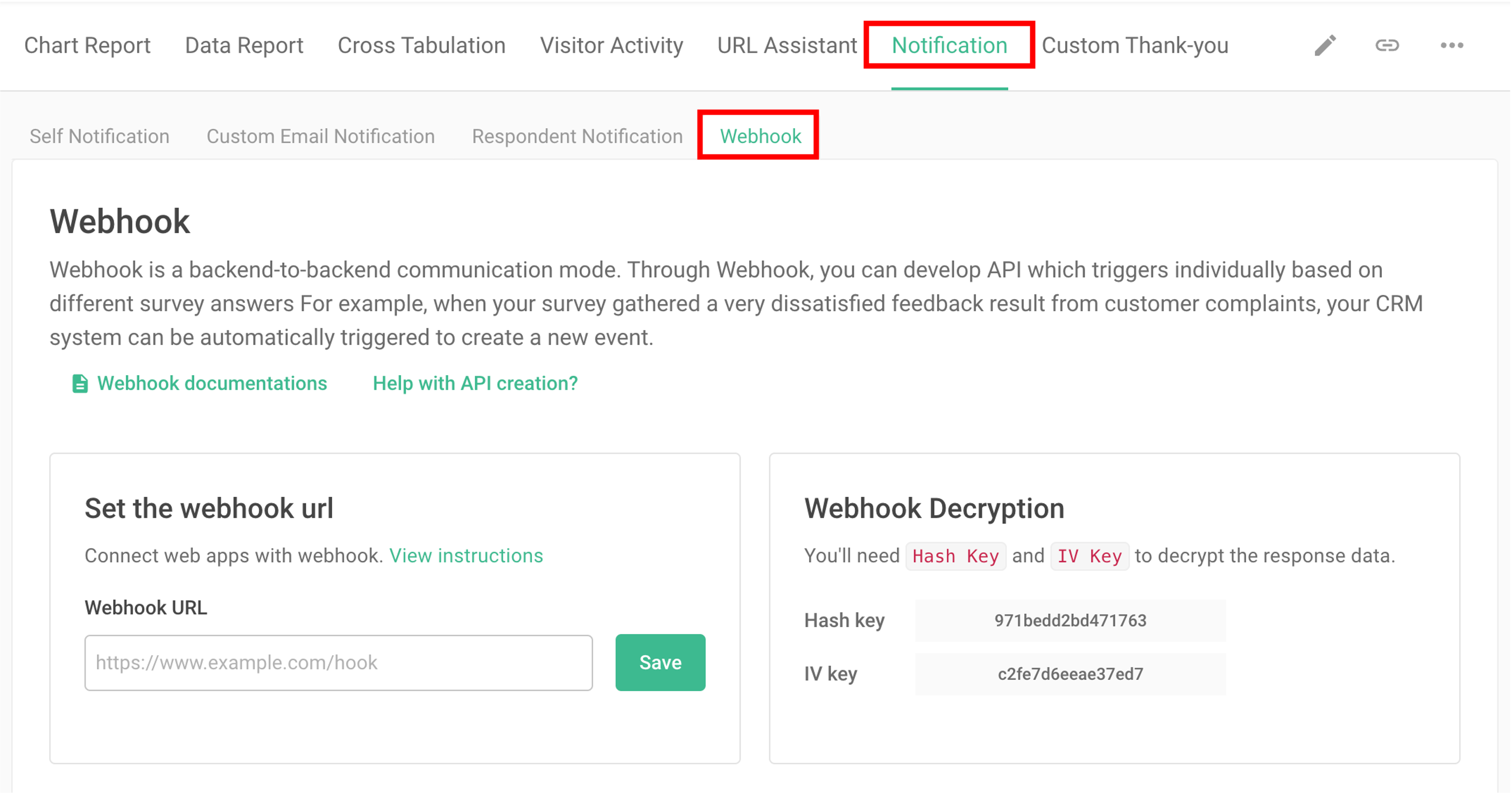Open the Data Report tab
The height and width of the screenshot is (794, 1512).
(244, 45)
